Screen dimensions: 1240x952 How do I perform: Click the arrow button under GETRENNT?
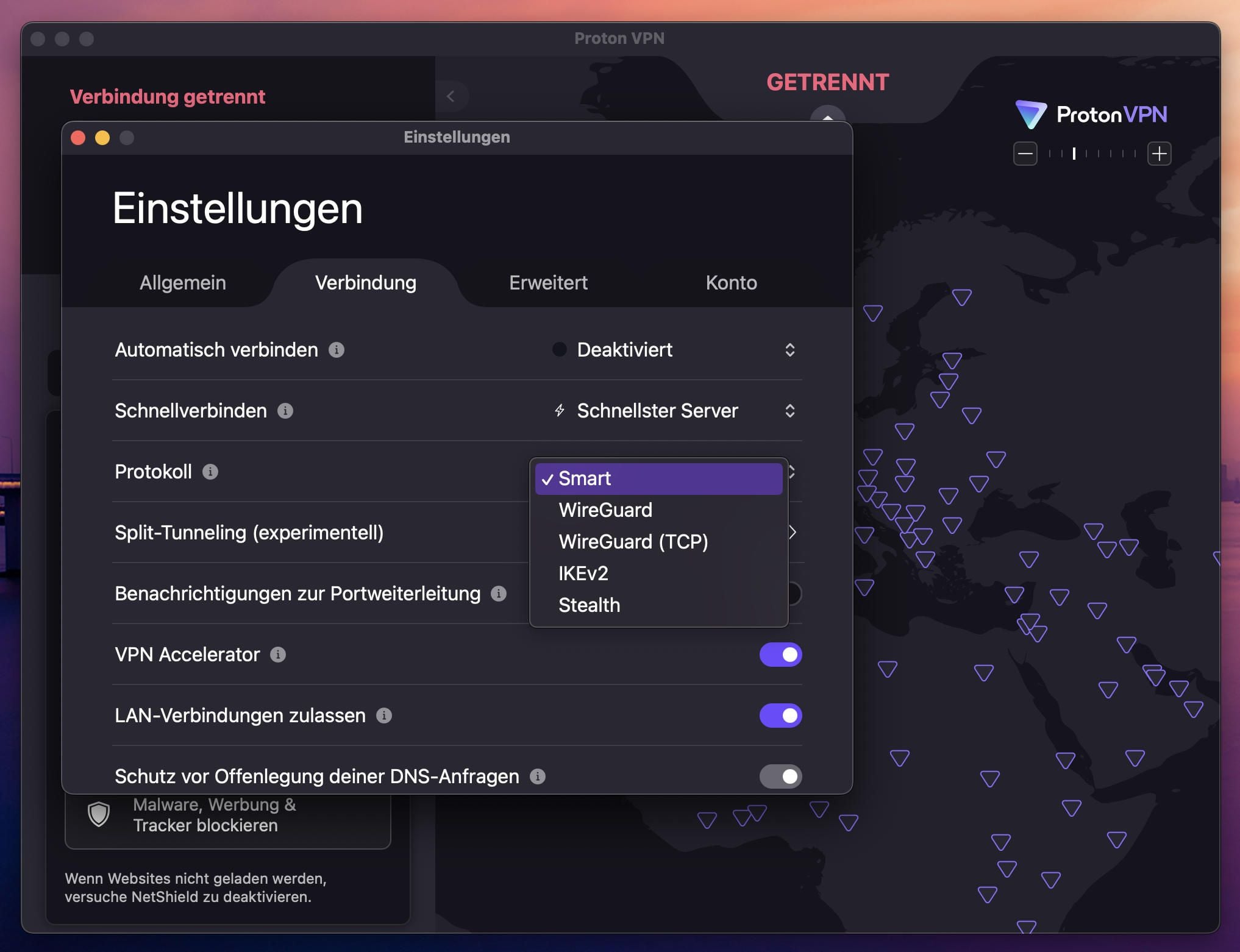(828, 115)
